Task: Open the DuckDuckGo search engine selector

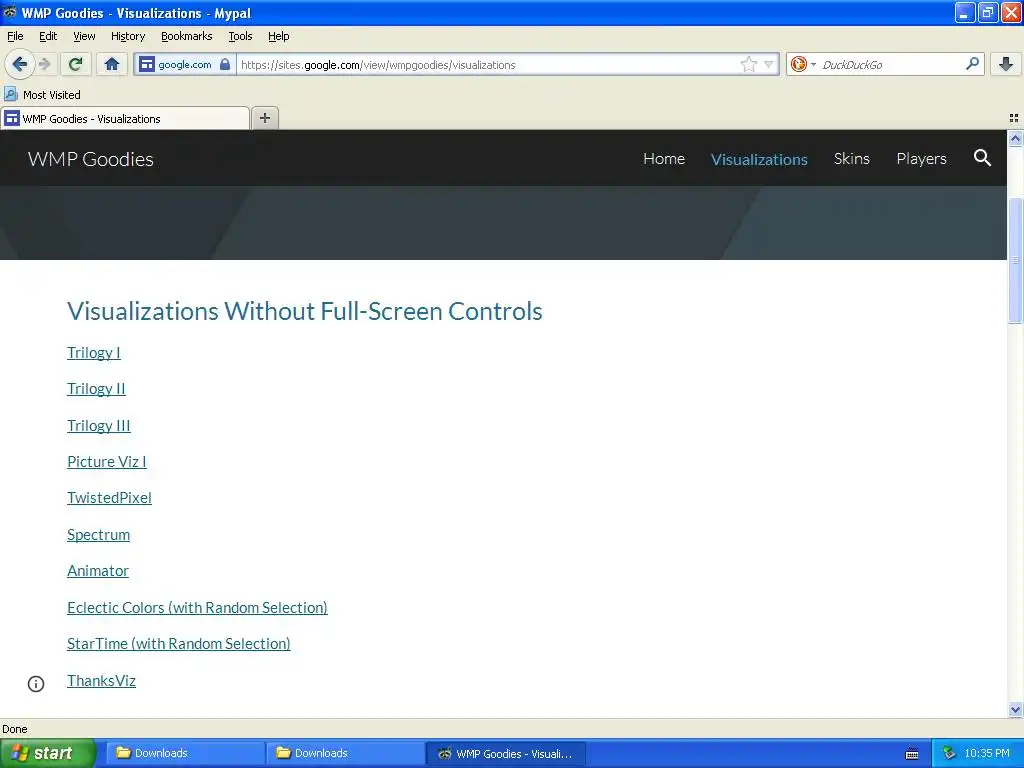Action: 803,64
